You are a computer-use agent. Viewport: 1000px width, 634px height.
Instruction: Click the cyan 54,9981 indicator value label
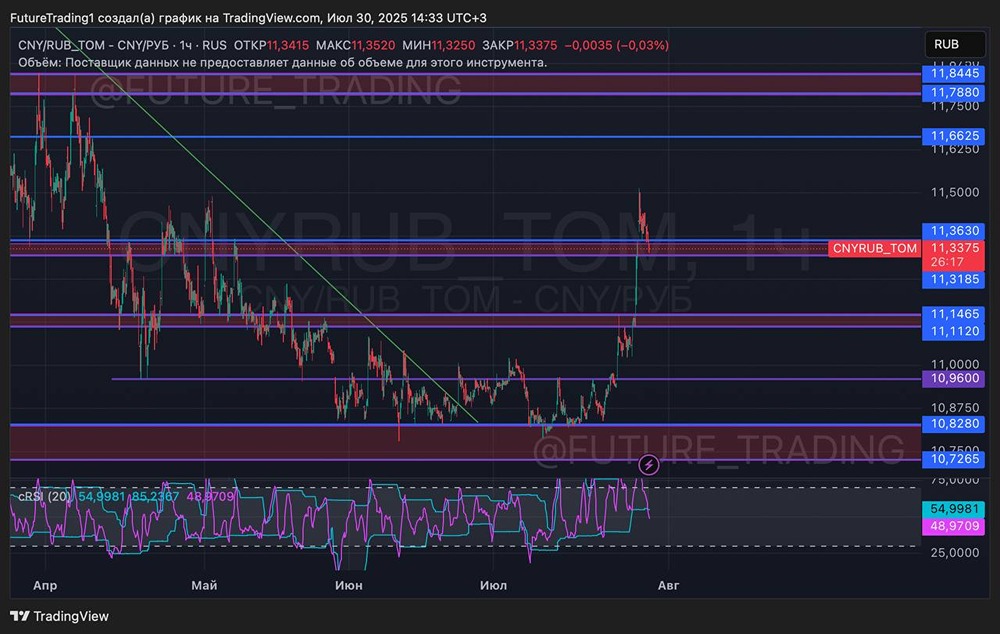[x=954, y=509]
